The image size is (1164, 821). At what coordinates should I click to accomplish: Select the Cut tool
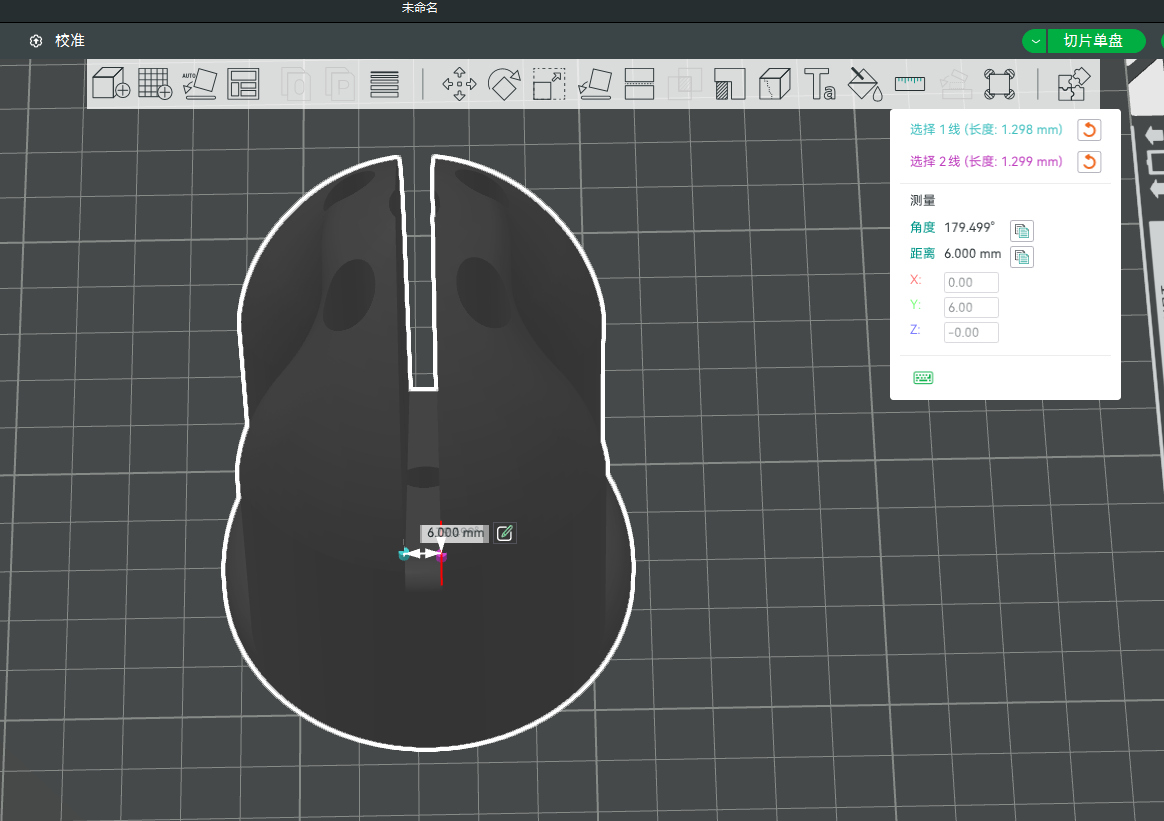[639, 84]
